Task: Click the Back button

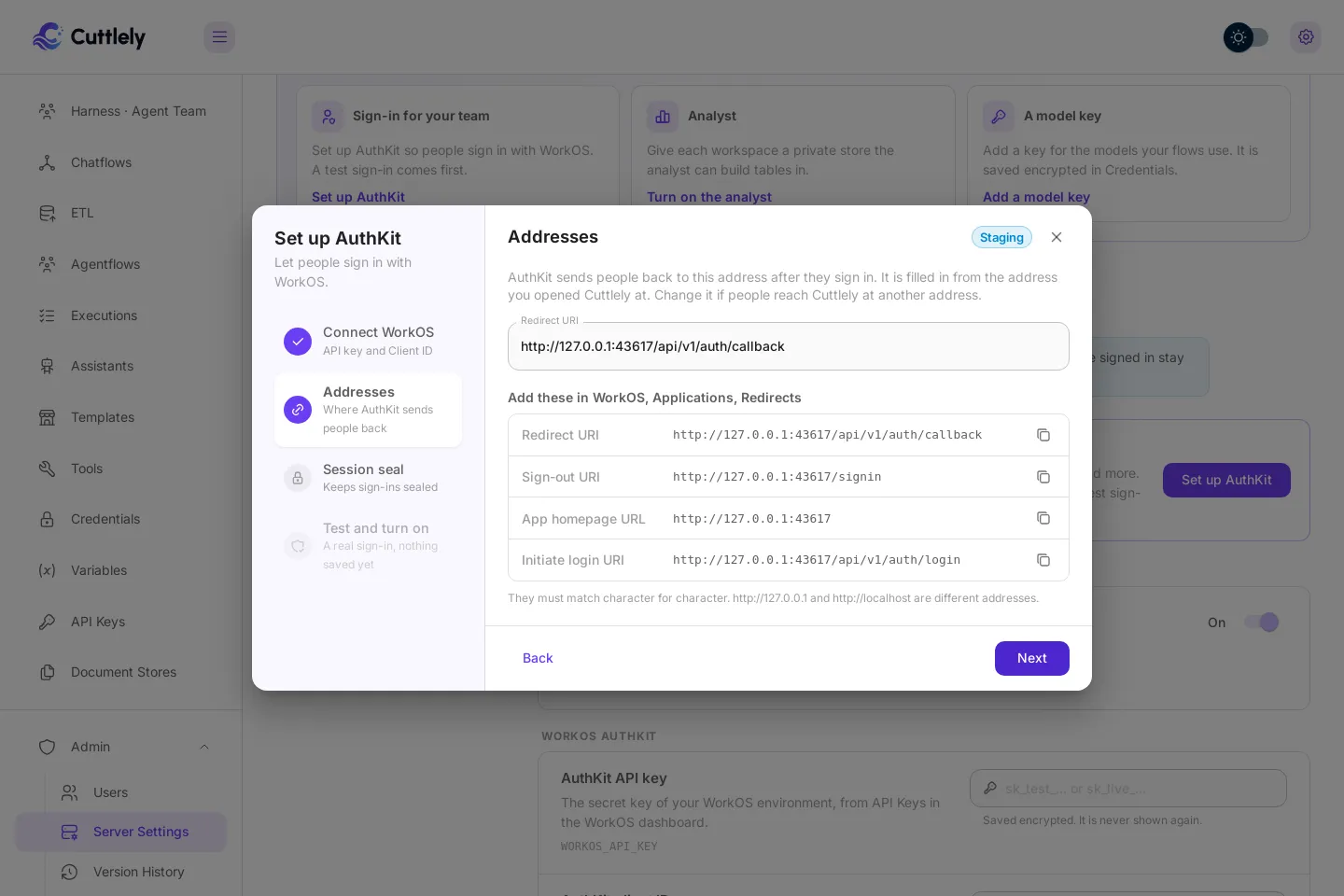Action: pos(538,658)
